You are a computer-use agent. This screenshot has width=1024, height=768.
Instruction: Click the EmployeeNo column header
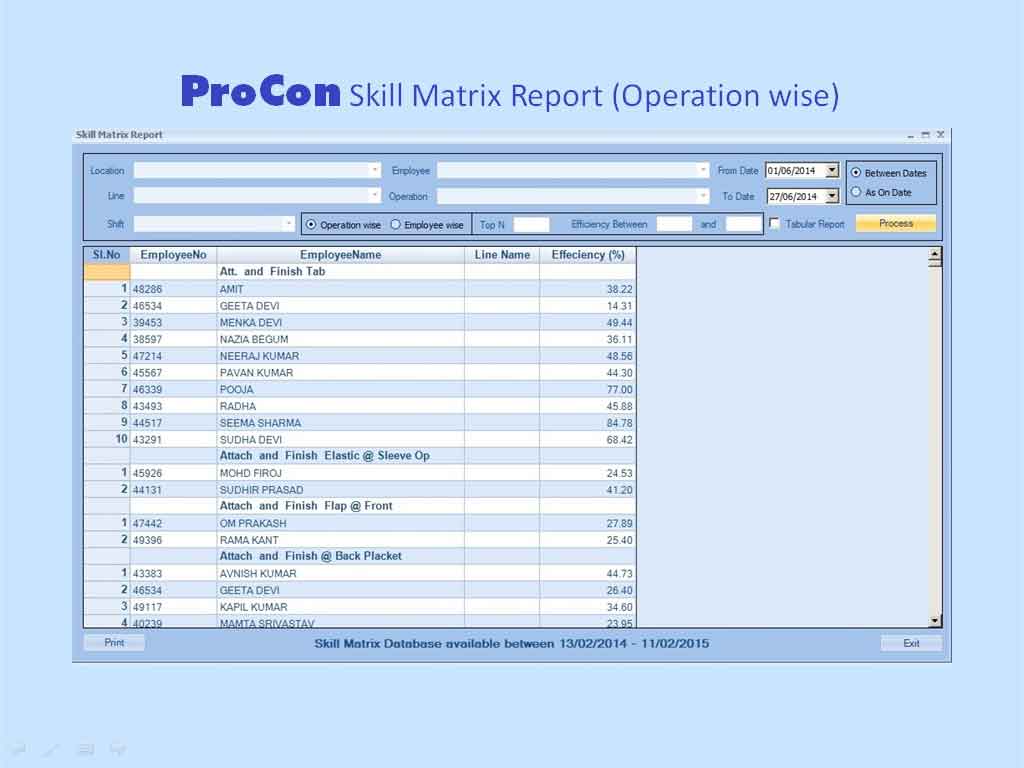tap(173, 255)
